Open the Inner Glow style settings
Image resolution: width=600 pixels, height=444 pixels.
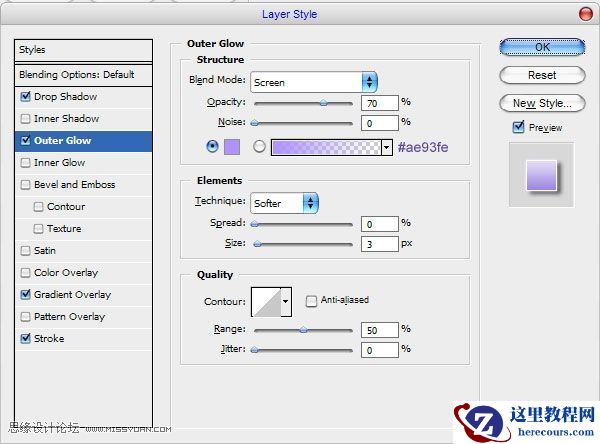(59, 163)
